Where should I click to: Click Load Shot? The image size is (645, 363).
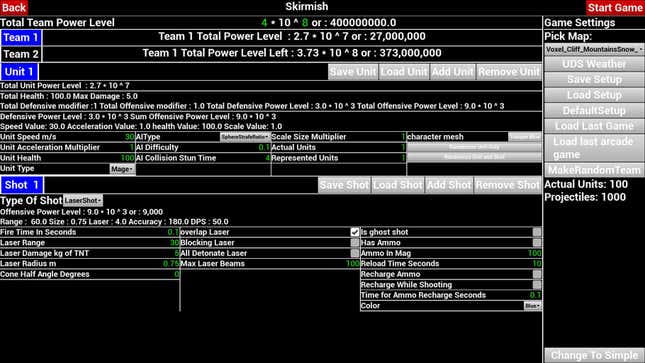coord(398,185)
